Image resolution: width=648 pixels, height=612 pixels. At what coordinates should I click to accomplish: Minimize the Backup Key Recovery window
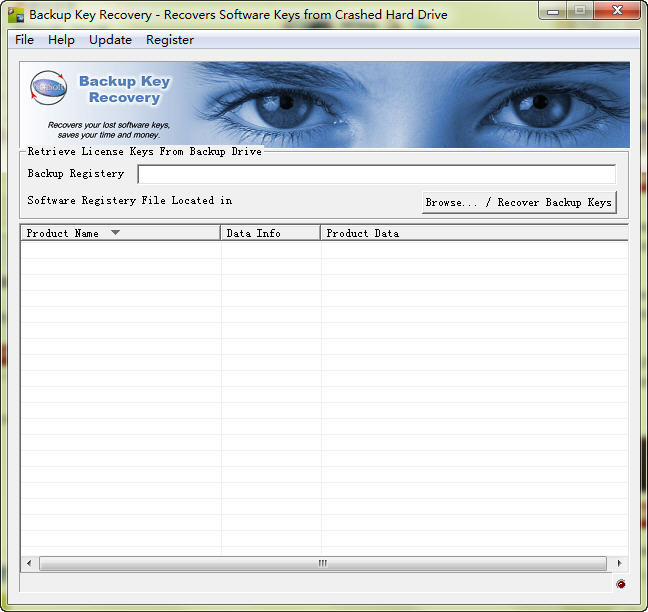point(553,11)
